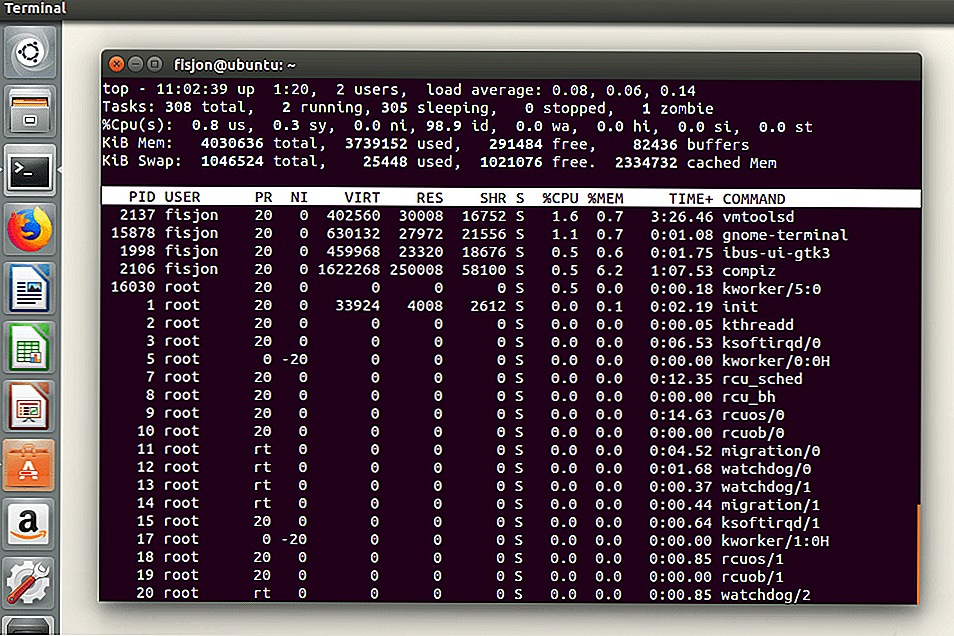Click the watchdog/2 command entry
This screenshot has height=636, width=954.
(x=766, y=595)
